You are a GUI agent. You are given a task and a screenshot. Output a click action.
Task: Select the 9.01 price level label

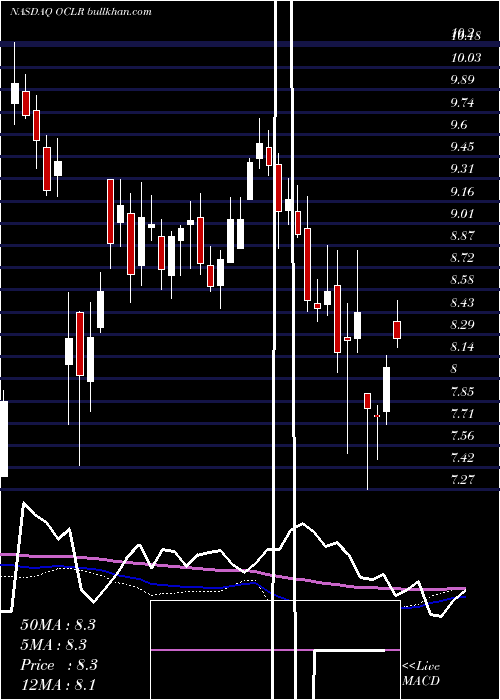pyautogui.click(x=462, y=214)
